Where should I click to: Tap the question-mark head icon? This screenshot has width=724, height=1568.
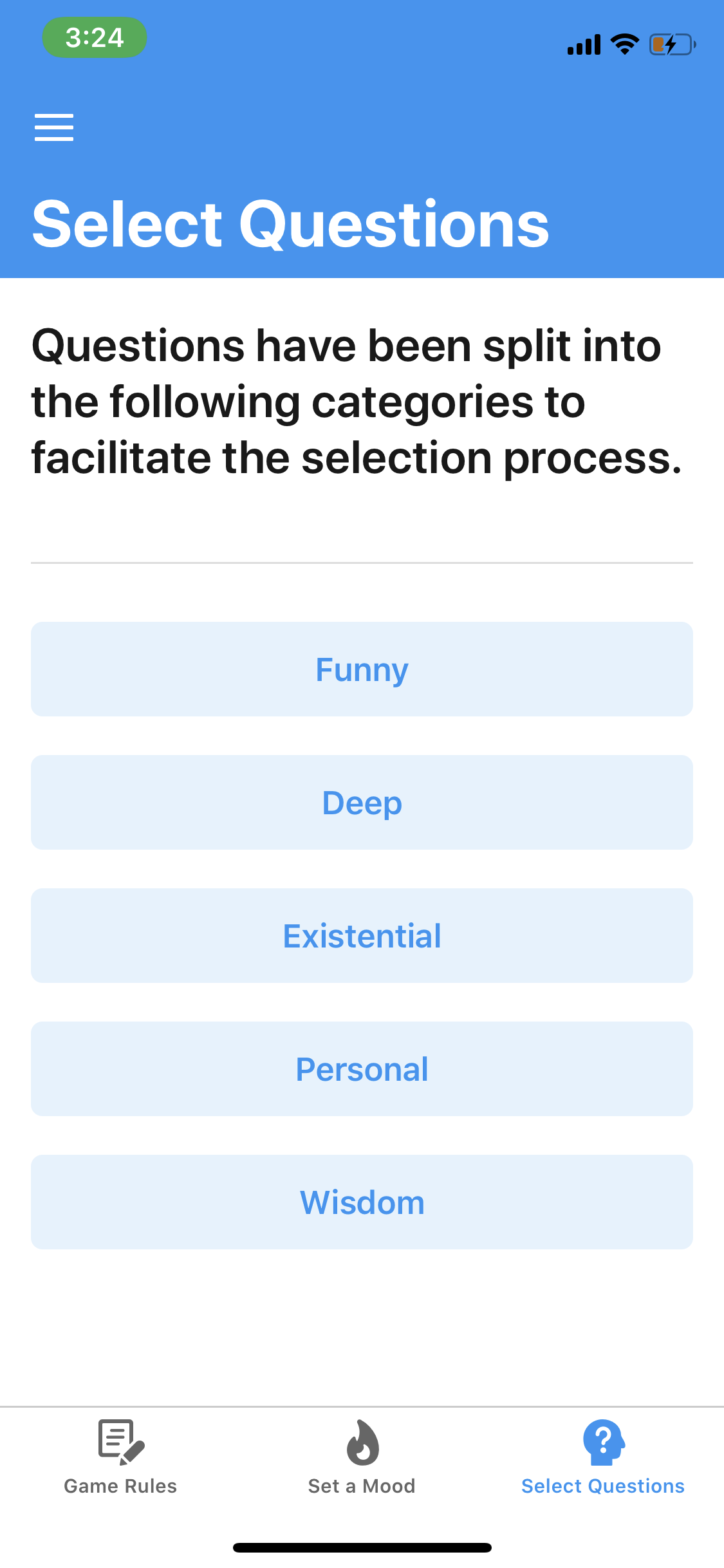pyautogui.click(x=603, y=1442)
